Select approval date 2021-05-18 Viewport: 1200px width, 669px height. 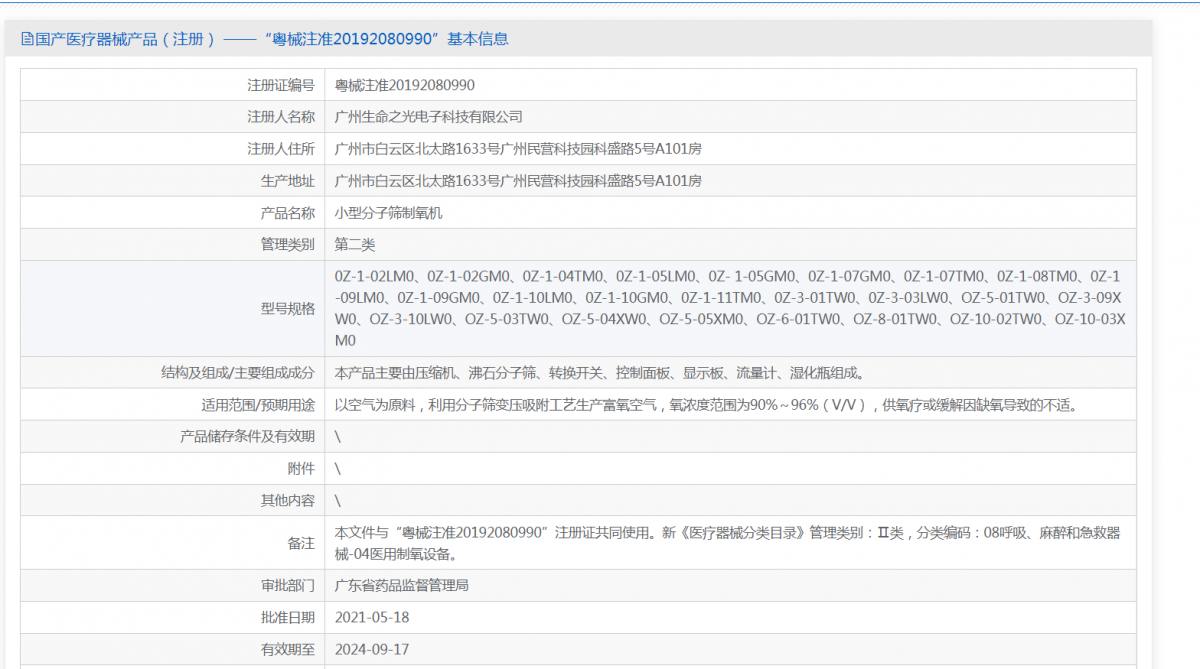[372, 617]
